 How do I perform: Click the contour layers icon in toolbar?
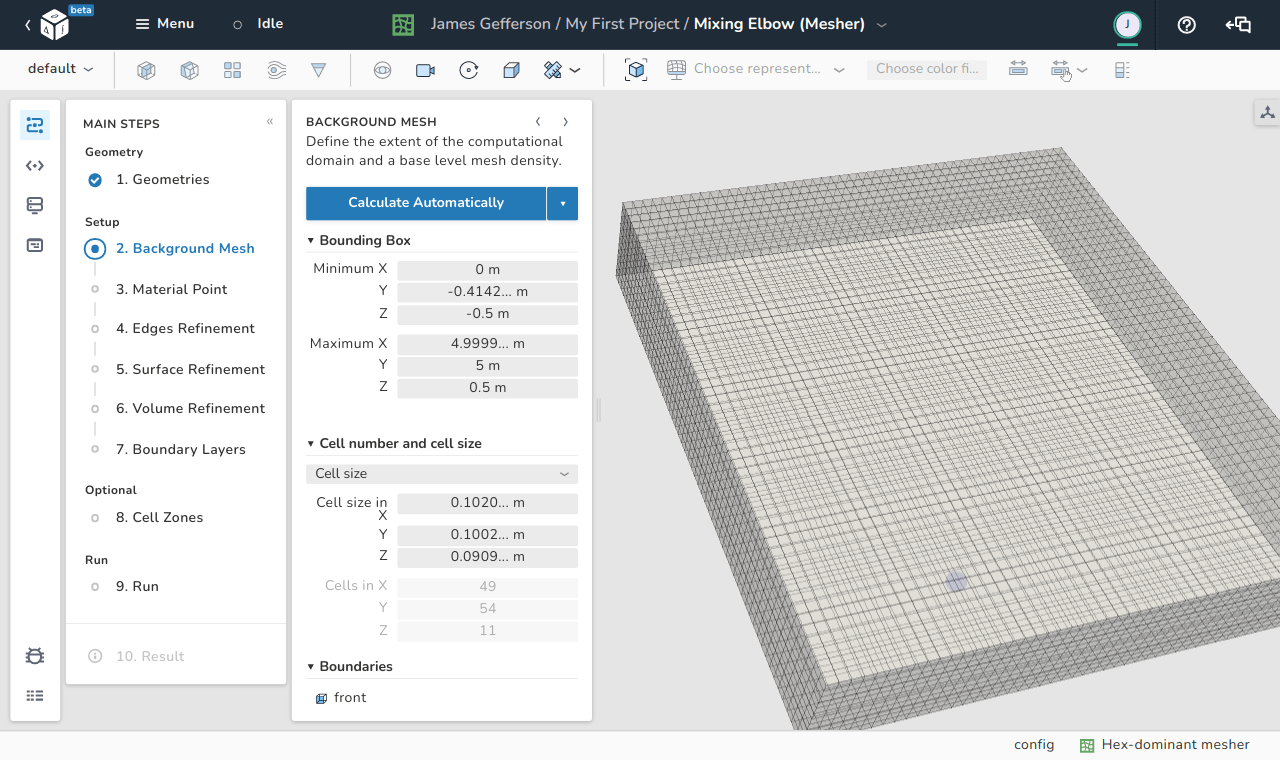coord(277,70)
